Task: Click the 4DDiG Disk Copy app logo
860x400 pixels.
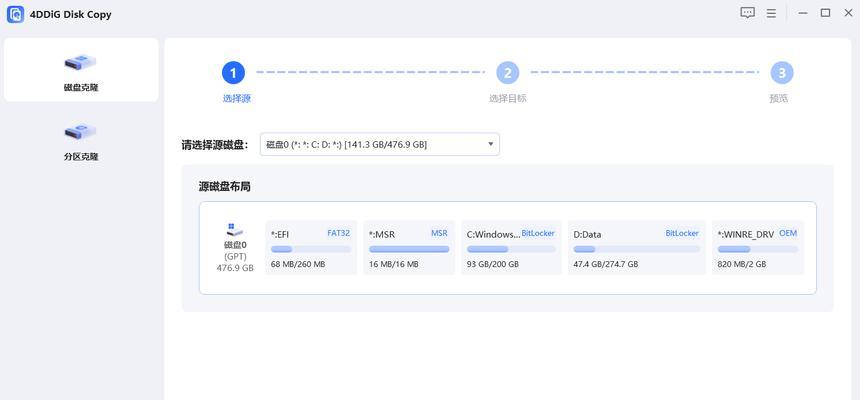Action: coord(15,14)
